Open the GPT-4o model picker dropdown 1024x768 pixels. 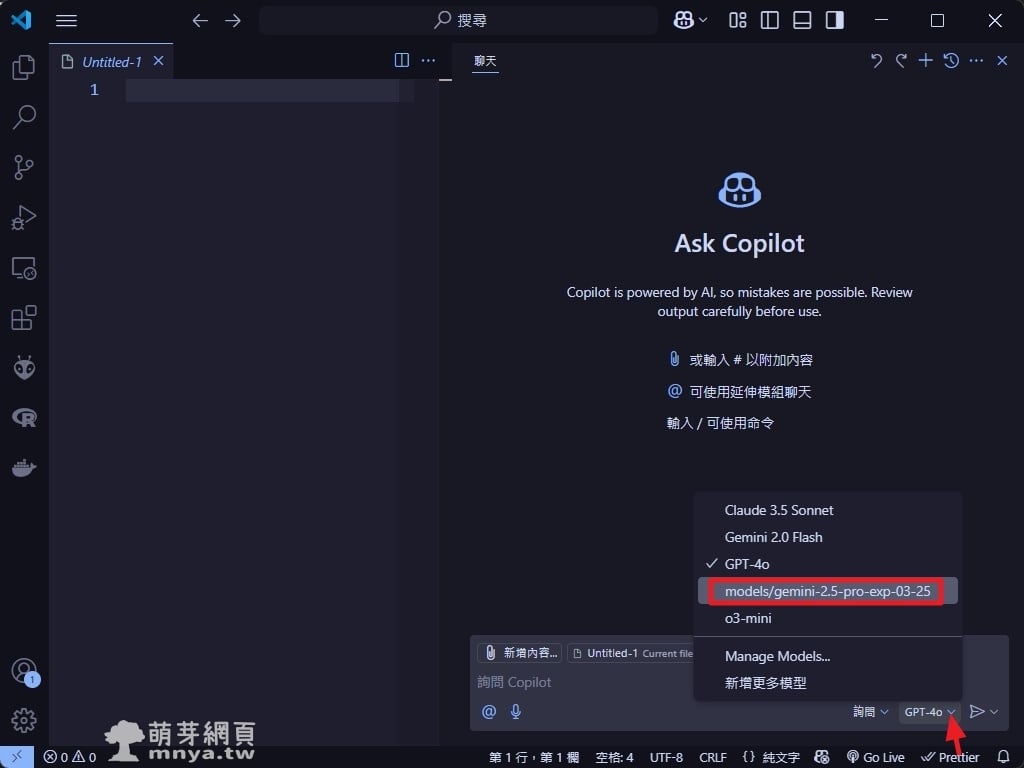[929, 711]
